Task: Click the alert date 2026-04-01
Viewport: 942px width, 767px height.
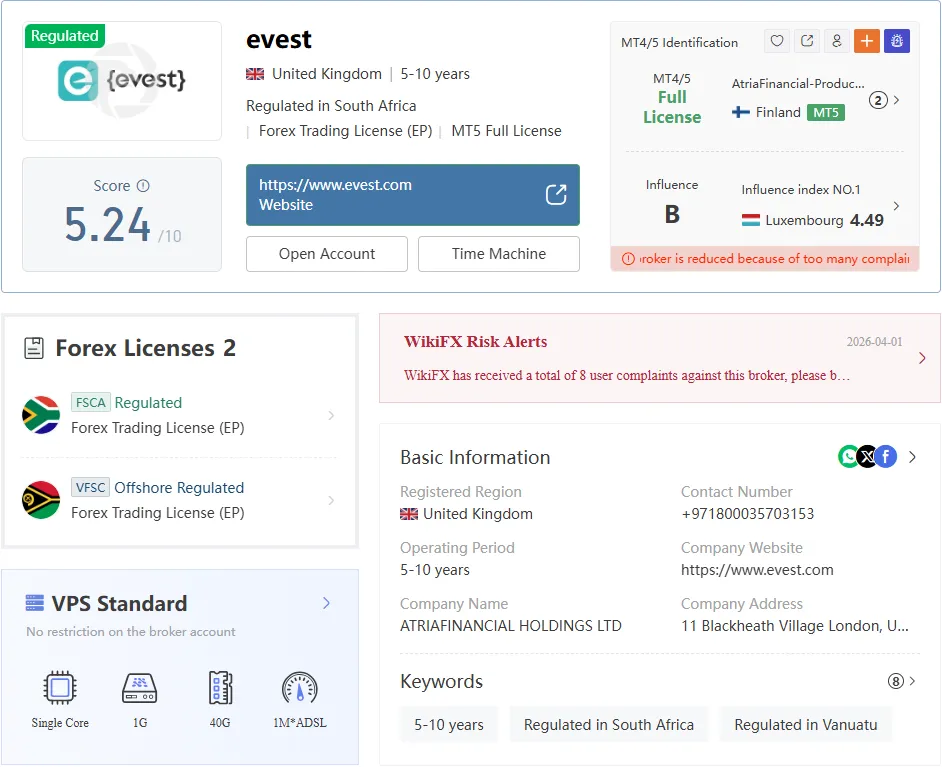Action: [x=874, y=342]
